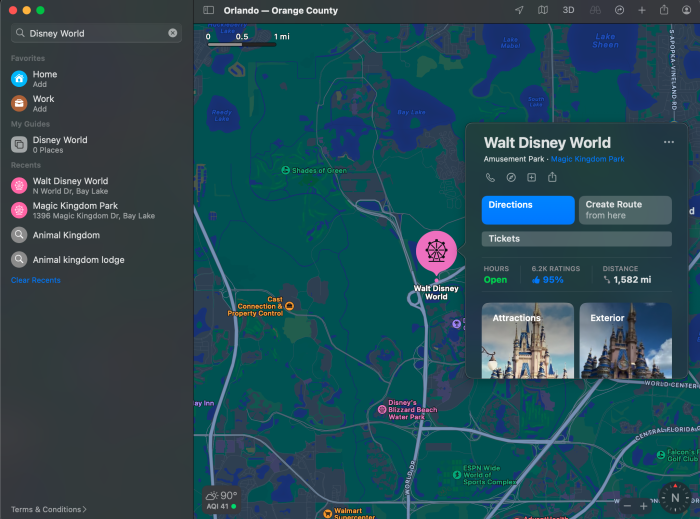Click the Lake Sheen label on map
This screenshot has width=700, height=519.
[x=605, y=41]
